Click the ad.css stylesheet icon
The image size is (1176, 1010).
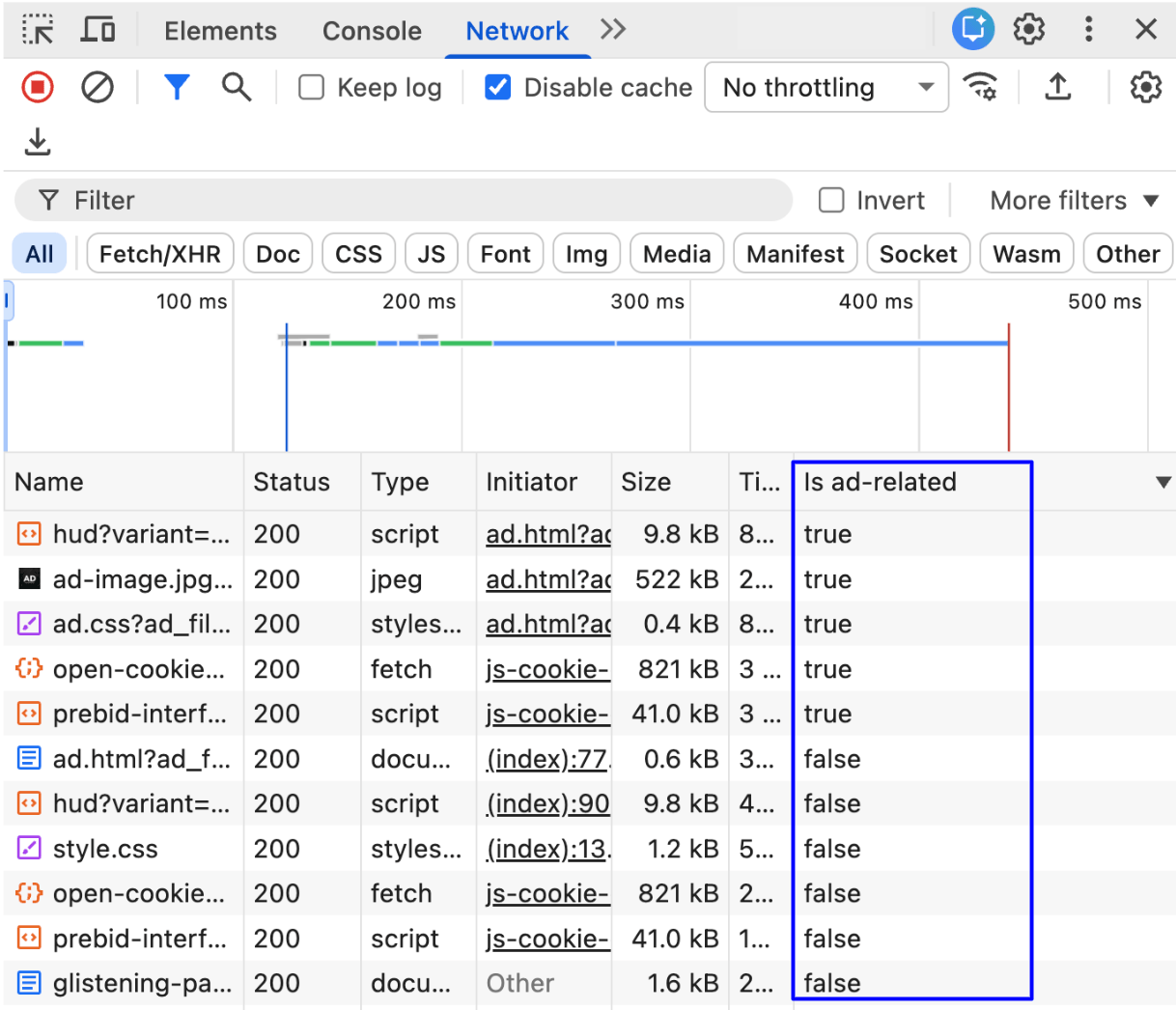click(30, 624)
